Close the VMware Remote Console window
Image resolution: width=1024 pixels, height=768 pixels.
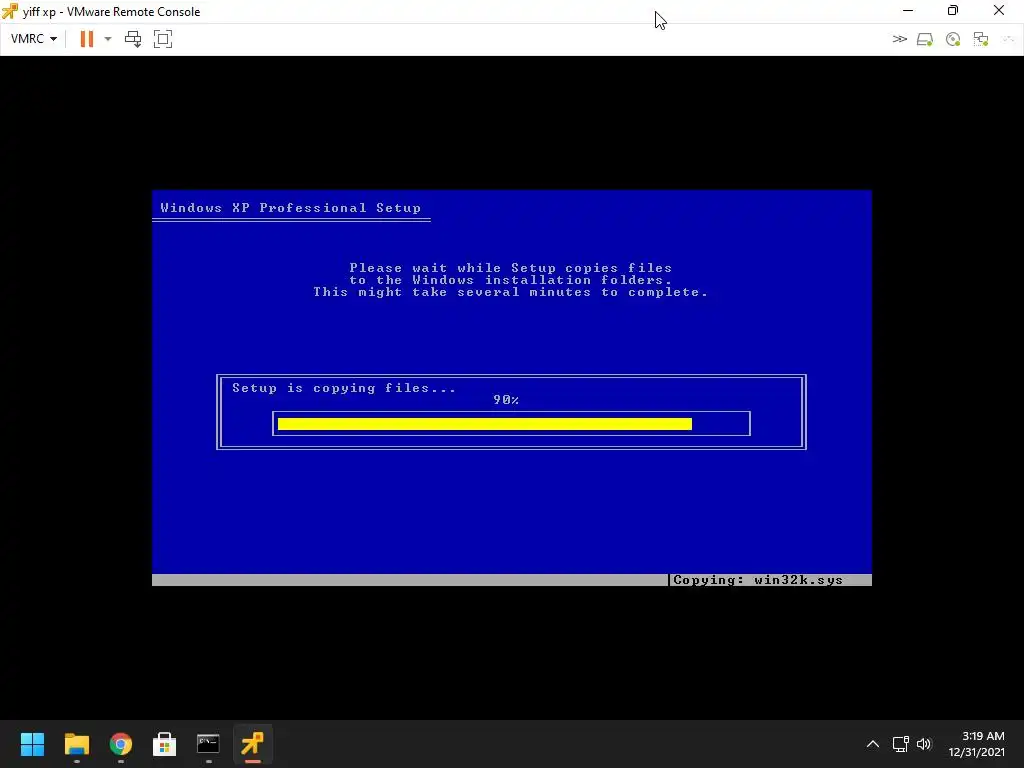[999, 10]
